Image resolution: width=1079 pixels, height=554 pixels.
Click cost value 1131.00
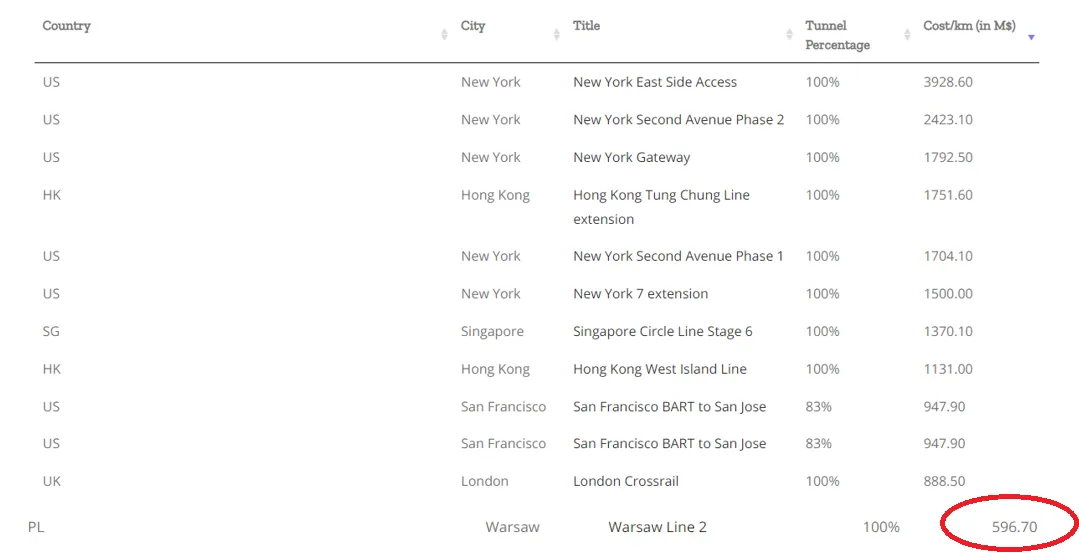(x=948, y=370)
